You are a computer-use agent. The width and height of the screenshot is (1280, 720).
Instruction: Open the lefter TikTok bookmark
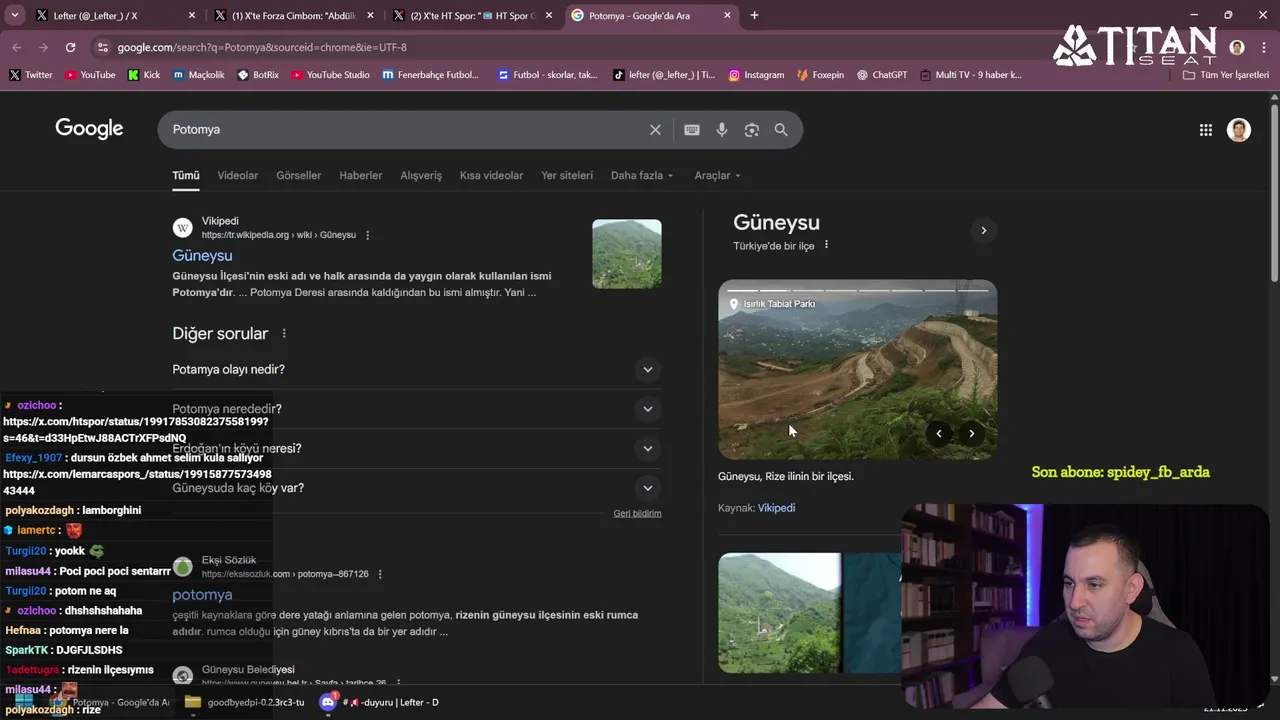pyautogui.click(x=664, y=75)
